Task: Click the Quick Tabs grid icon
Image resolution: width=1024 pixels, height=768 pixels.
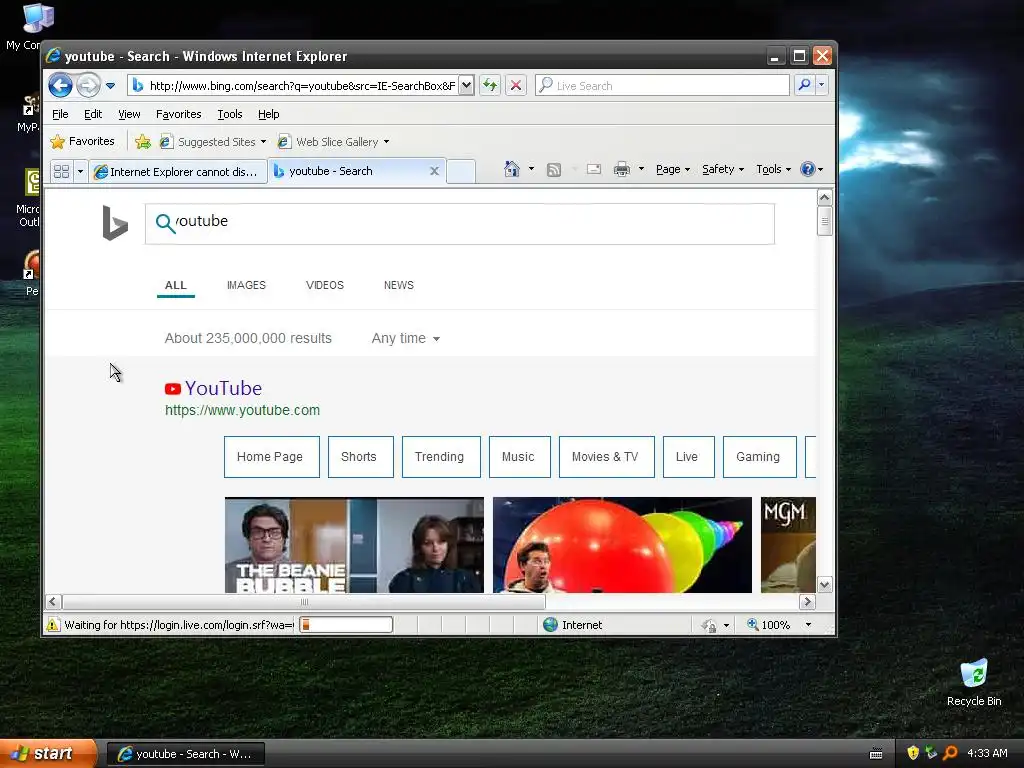Action: (x=61, y=171)
